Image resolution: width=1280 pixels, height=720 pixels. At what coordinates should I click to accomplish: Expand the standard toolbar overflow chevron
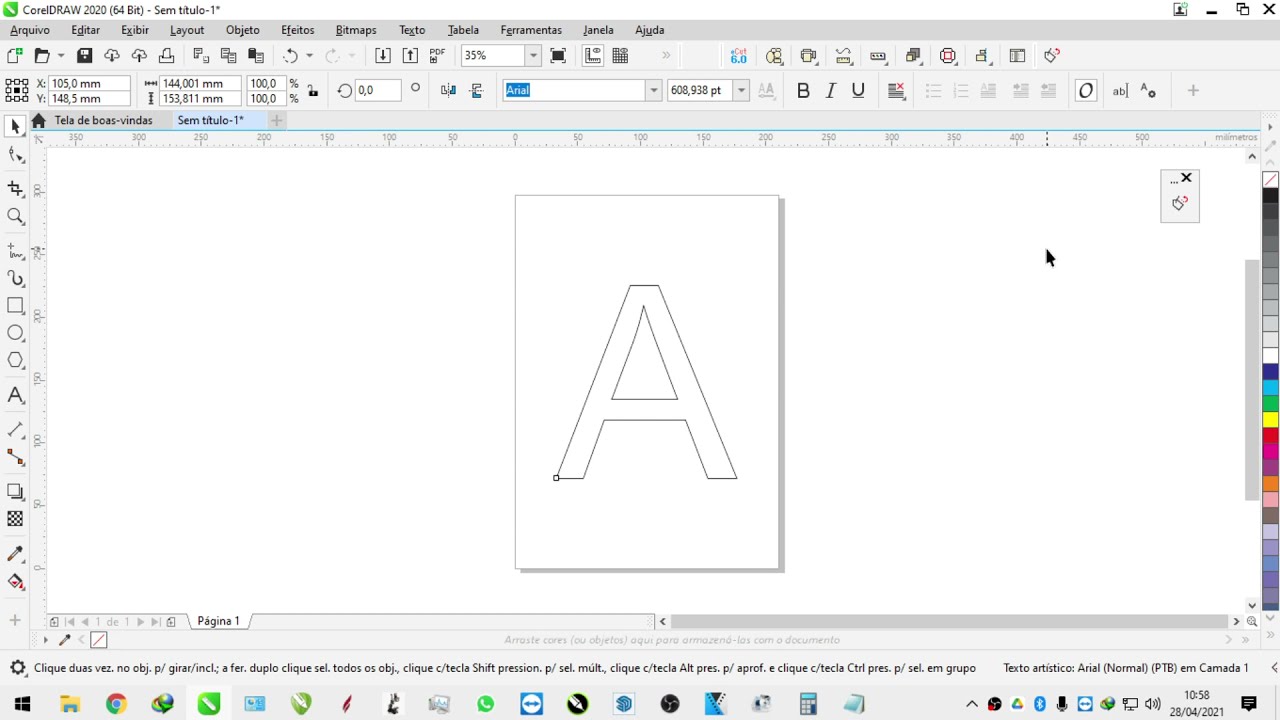[x=666, y=56]
